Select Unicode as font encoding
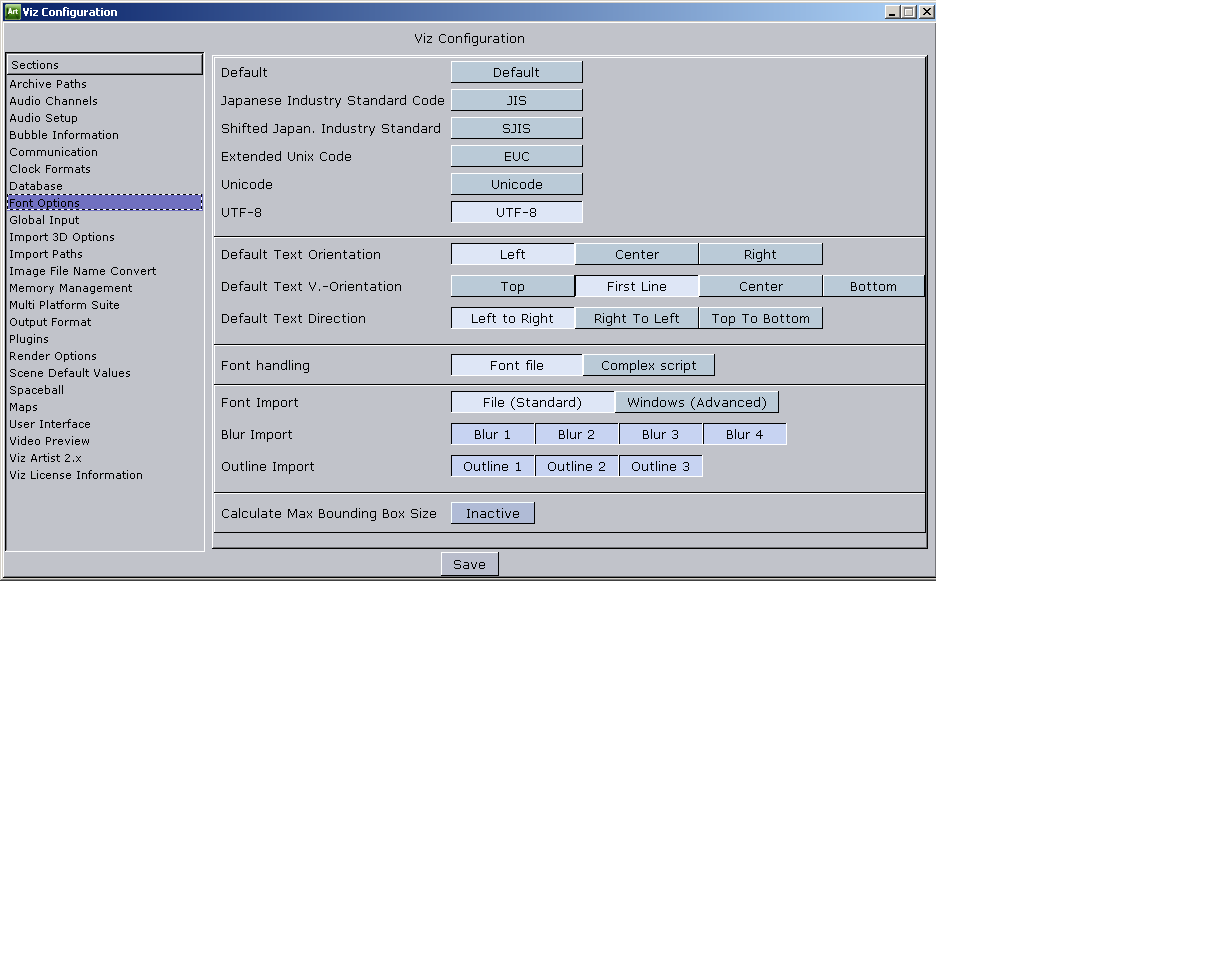Viewport: 1215px width, 957px height. (x=516, y=183)
